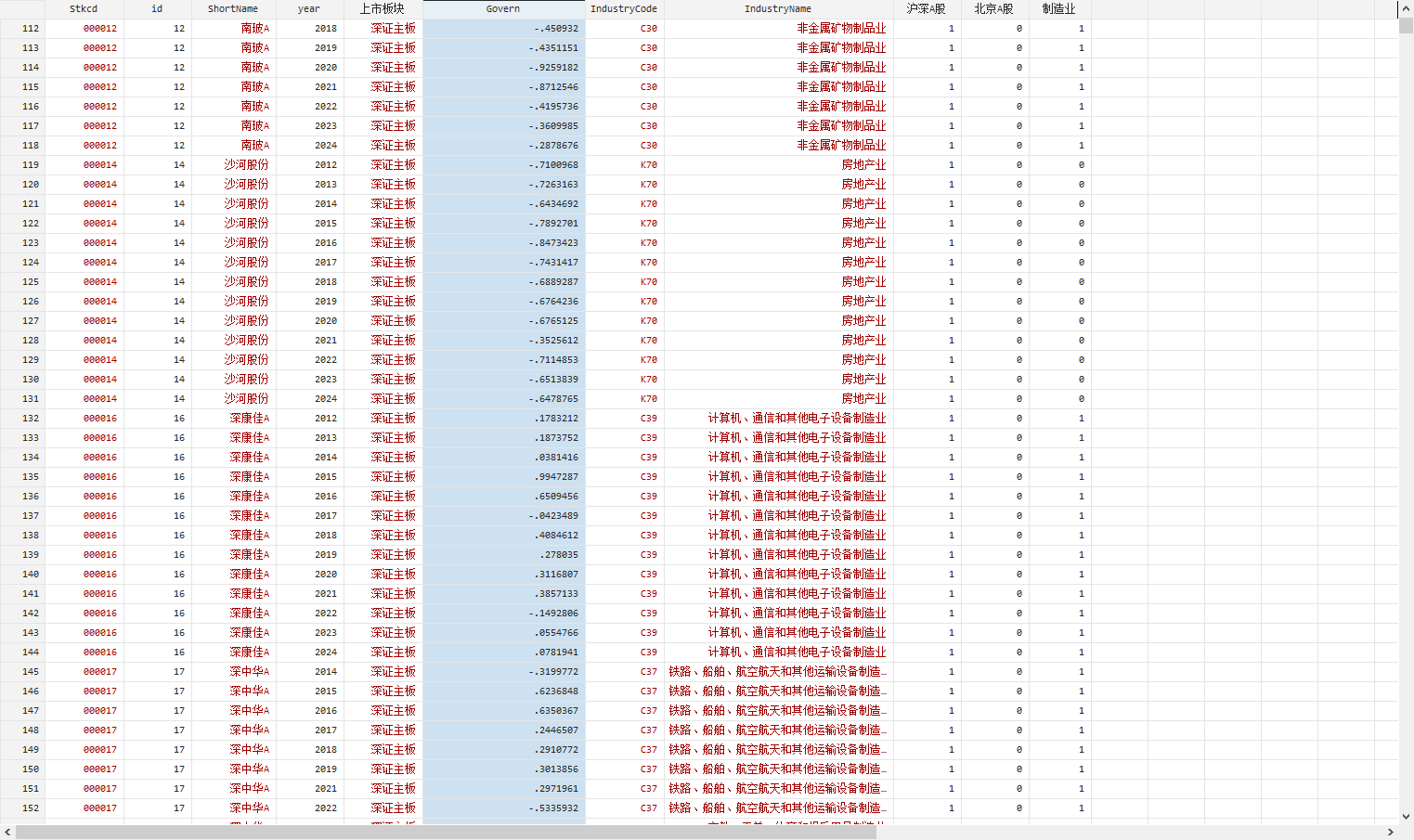The image size is (1414, 840).
Task: Click the 上市板块 column header
Action: pos(383,9)
